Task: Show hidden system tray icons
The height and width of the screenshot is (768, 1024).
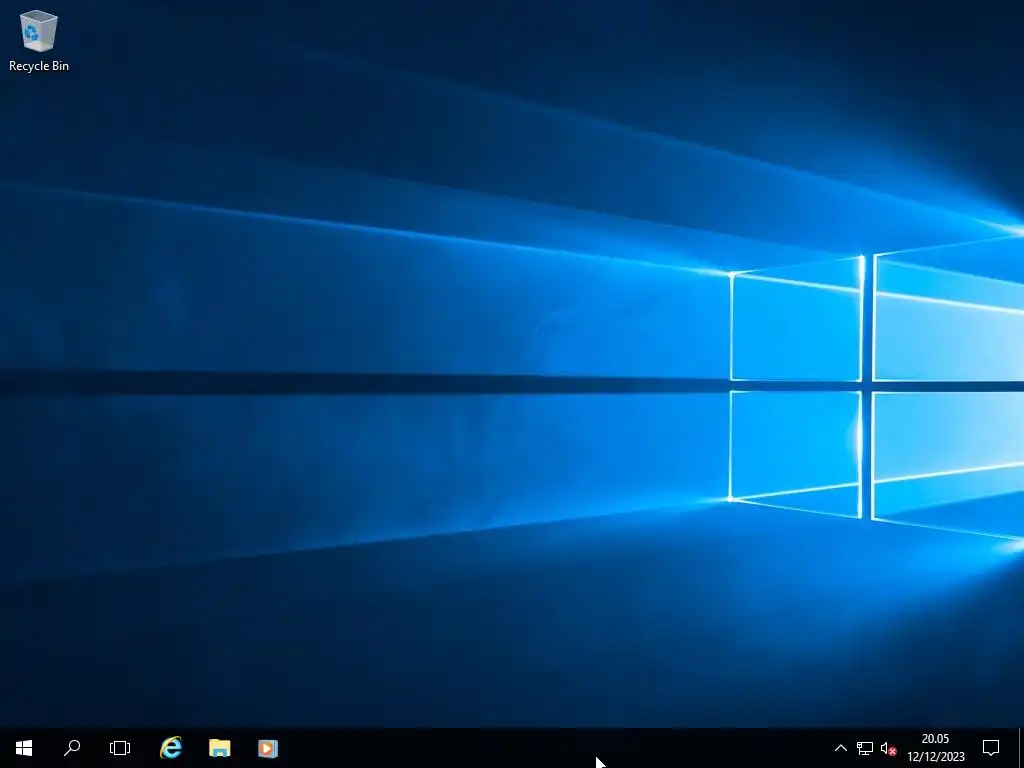Action: pos(840,748)
